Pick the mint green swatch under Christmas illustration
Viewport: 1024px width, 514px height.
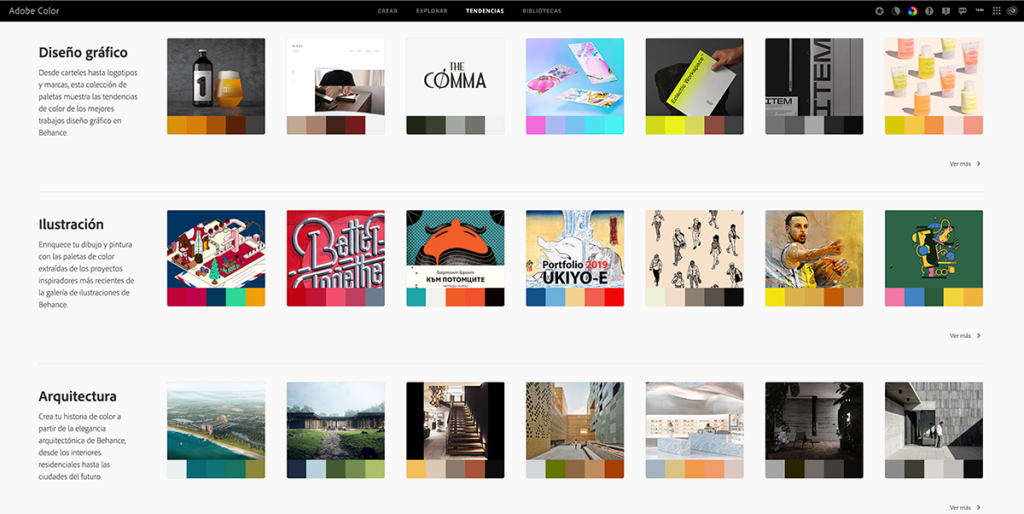[236, 297]
